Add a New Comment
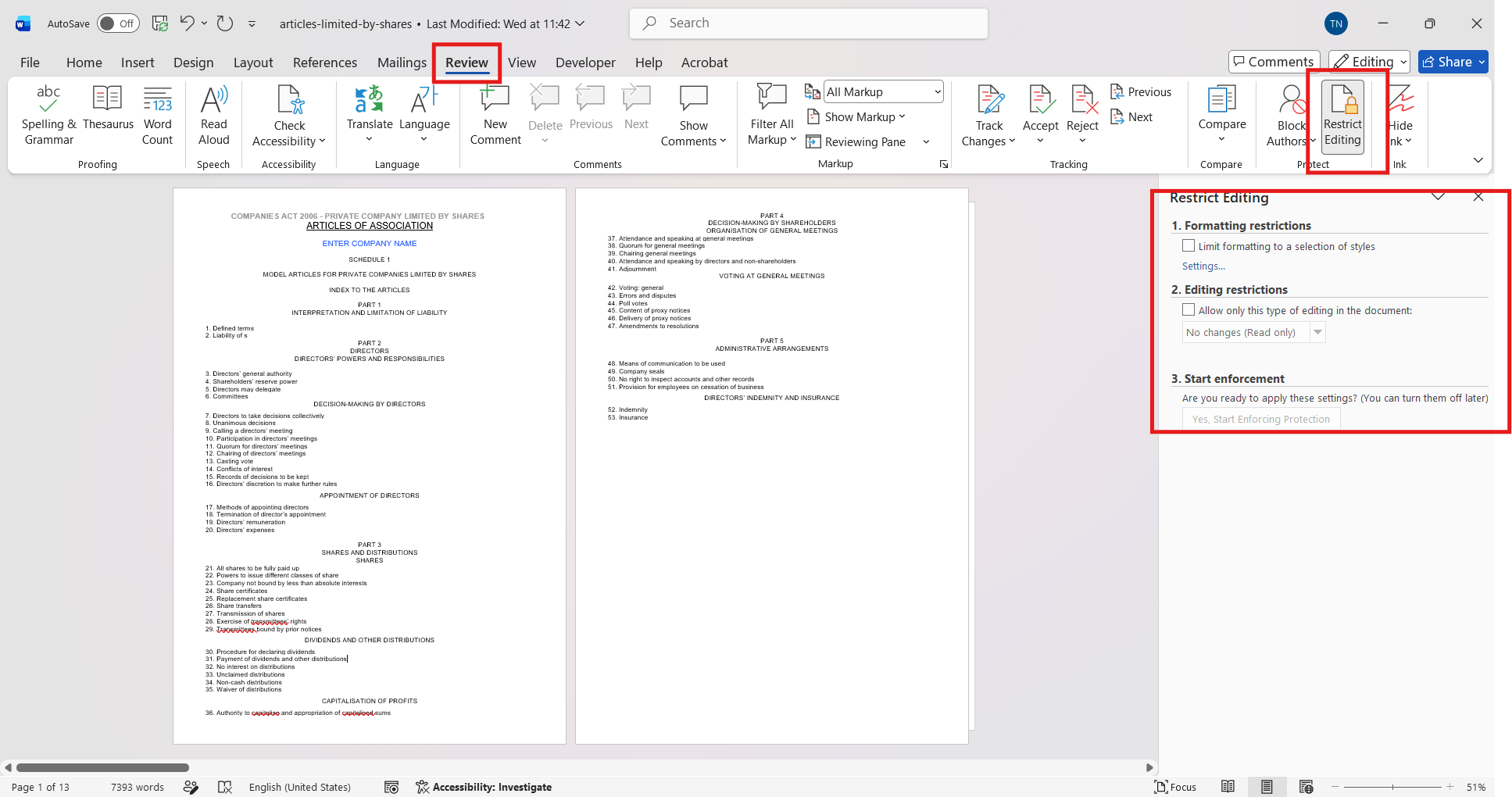This screenshot has width=1512, height=797. 495,116
